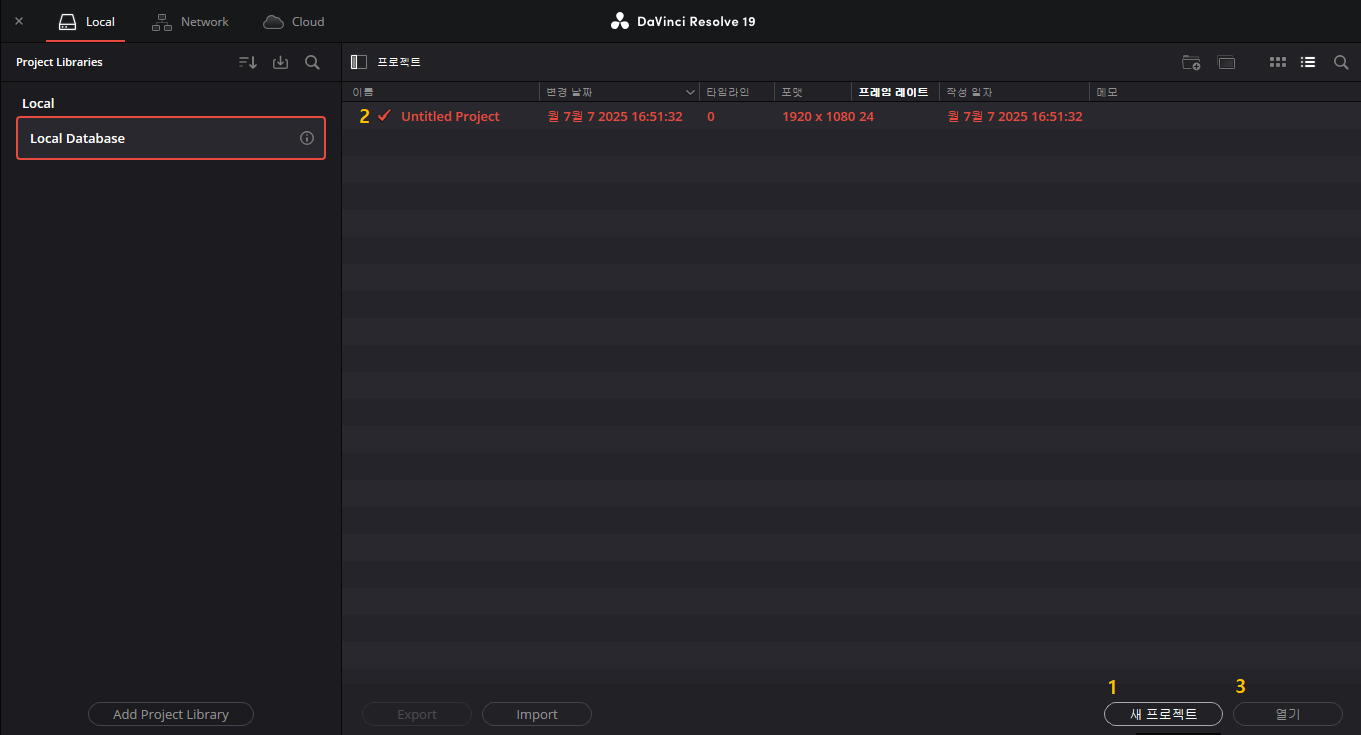Viewport: 1361px width, 735px height.
Task: Click the project window view icon
Action: pyautogui.click(x=1226, y=62)
